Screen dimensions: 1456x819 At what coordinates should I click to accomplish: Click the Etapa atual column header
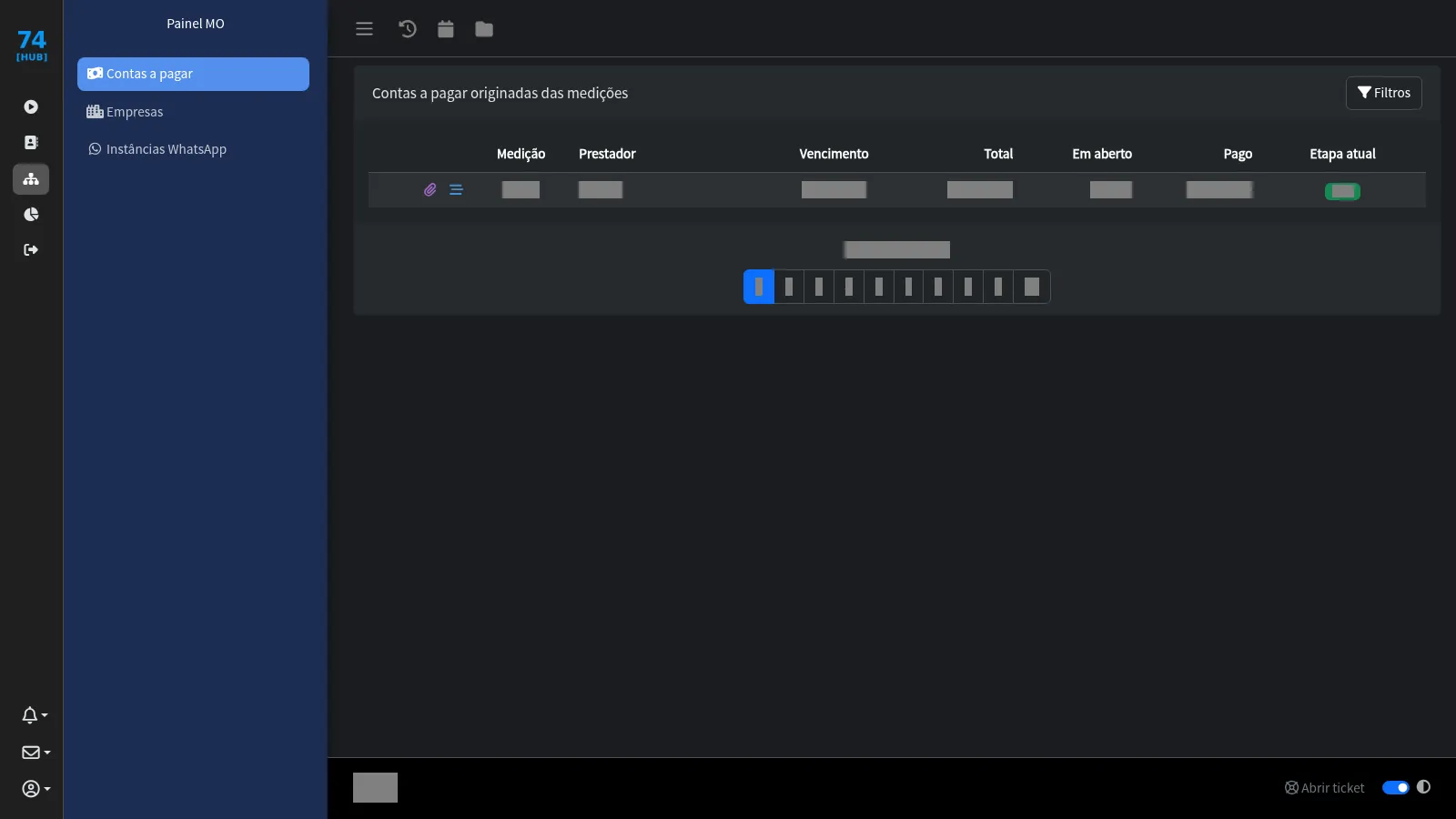click(x=1342, y=154)
